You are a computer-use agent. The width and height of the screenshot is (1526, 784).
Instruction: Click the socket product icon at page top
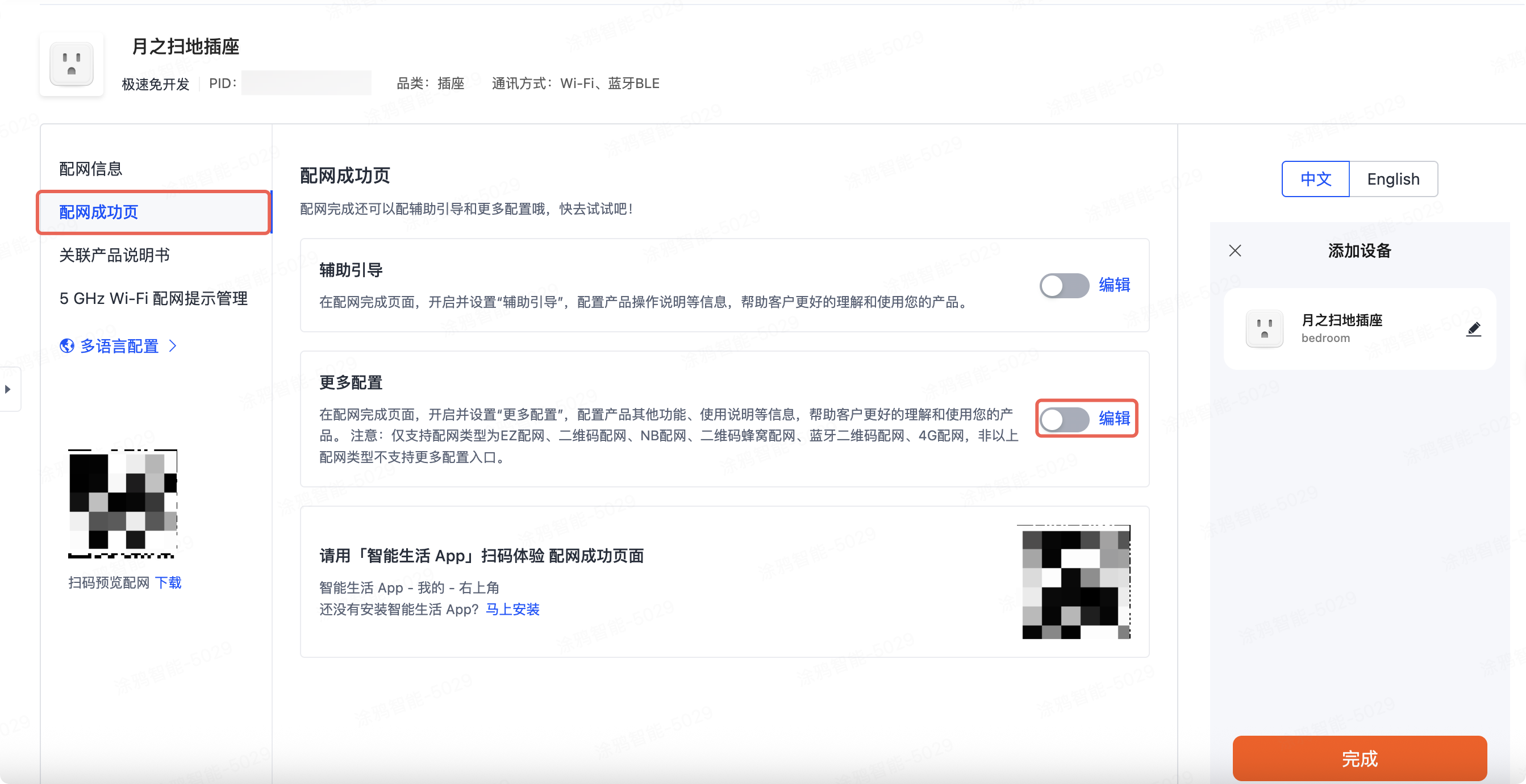[x=70, y=64]
